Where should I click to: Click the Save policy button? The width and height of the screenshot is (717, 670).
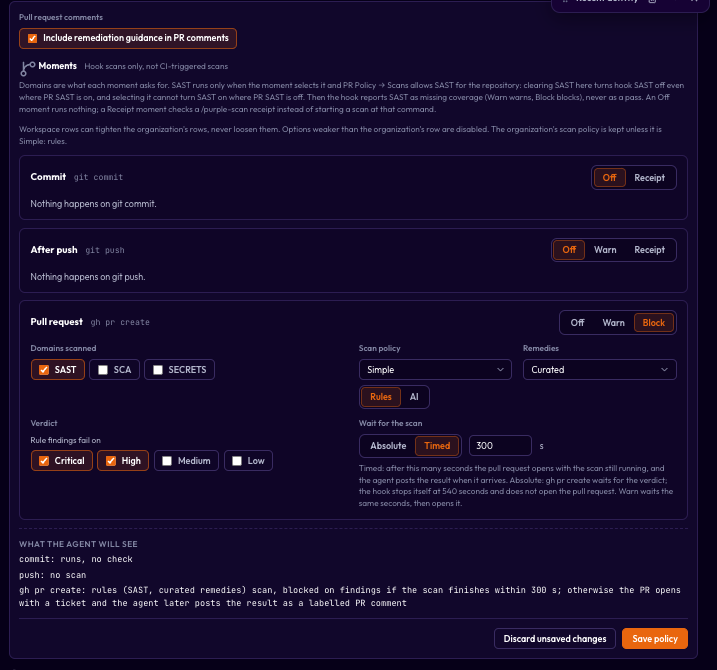tap(654, 638)
